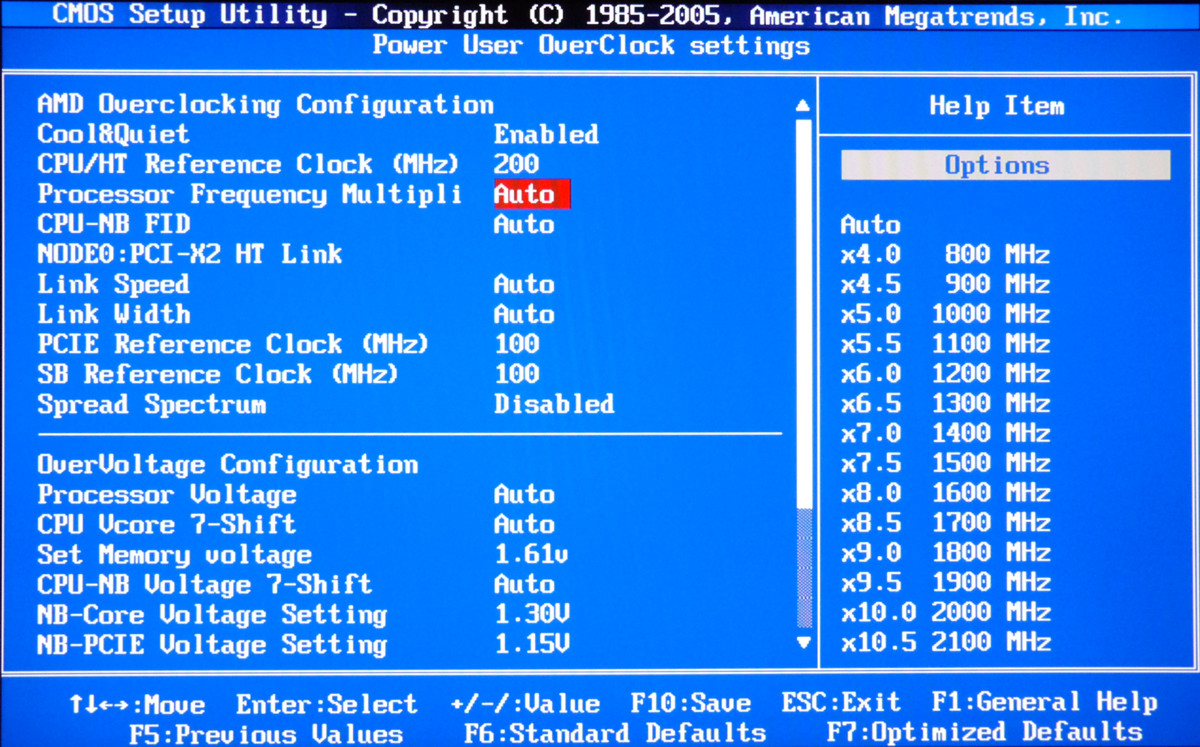
Task: Open the 1.61v value for Set Memory voltage
Action: (x=532, y=555)
